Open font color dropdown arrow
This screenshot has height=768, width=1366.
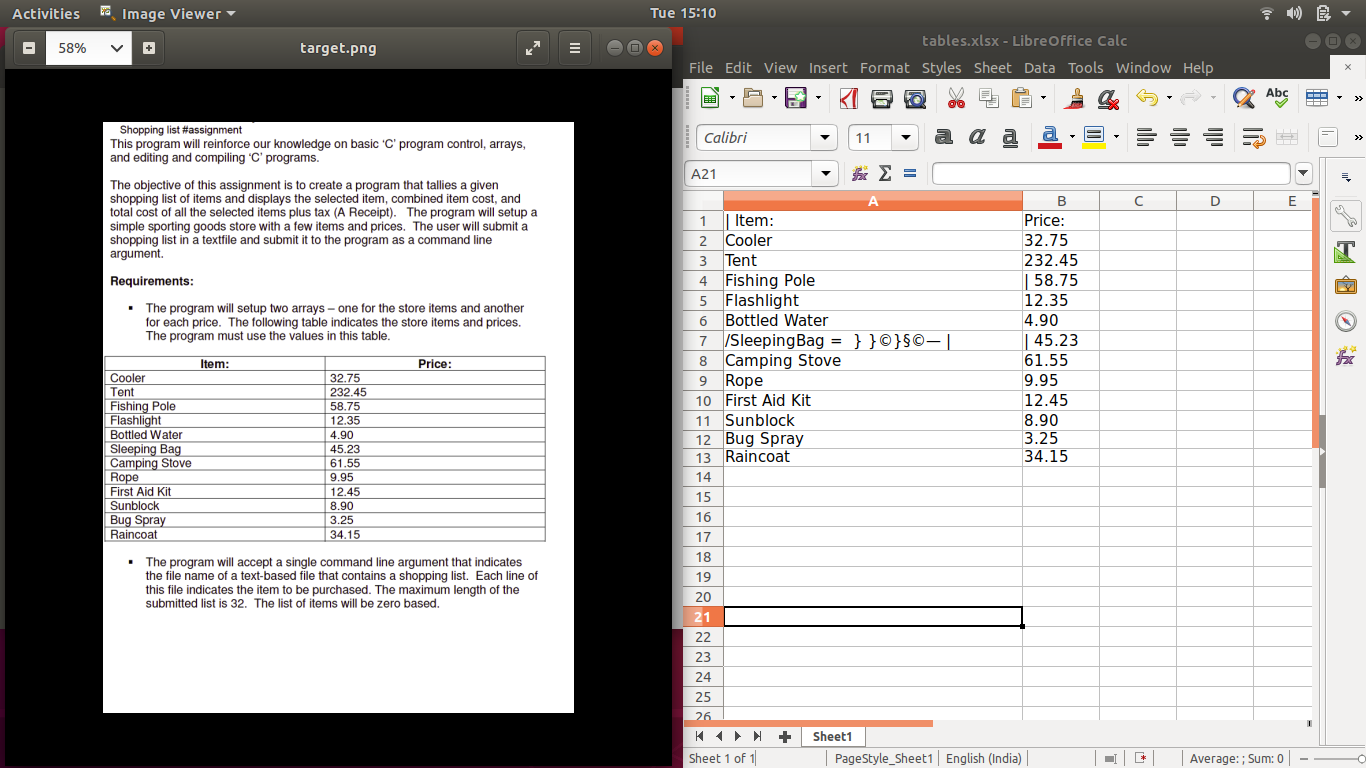1071,138
